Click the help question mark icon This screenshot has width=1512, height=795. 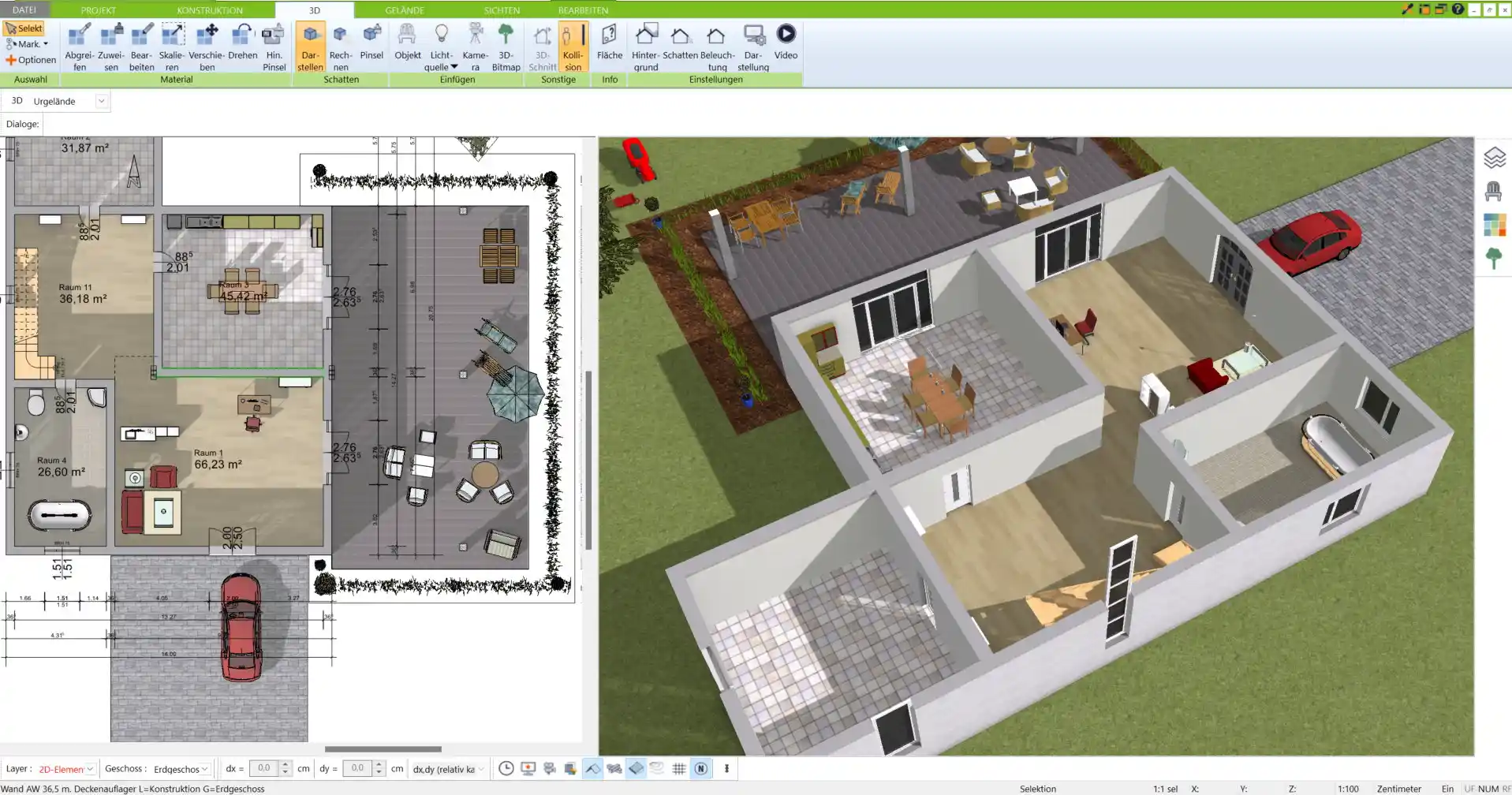(x=1458, y=9)
